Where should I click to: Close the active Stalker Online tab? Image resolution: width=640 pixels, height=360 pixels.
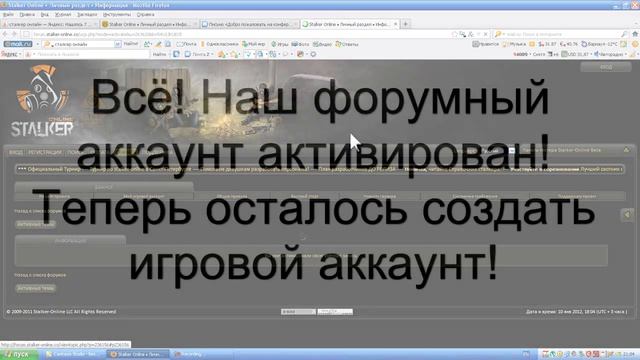pyautogui.click(x=395, y=24)
